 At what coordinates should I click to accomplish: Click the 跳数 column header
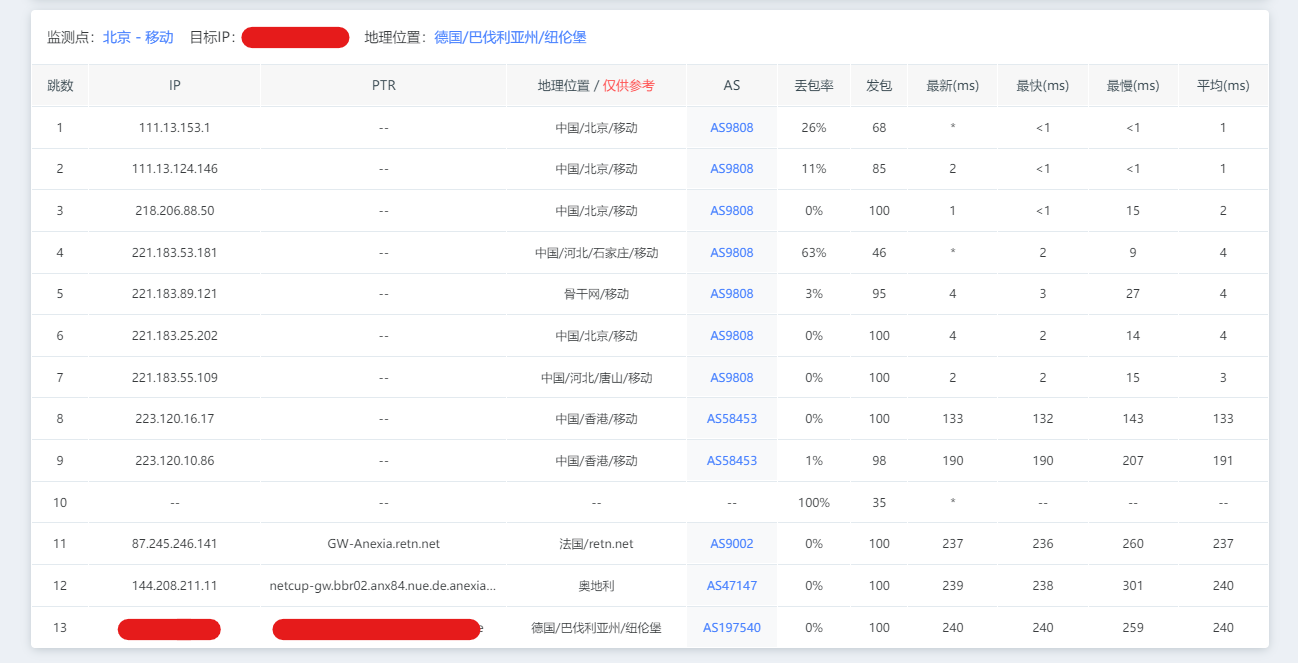[60, 86]
